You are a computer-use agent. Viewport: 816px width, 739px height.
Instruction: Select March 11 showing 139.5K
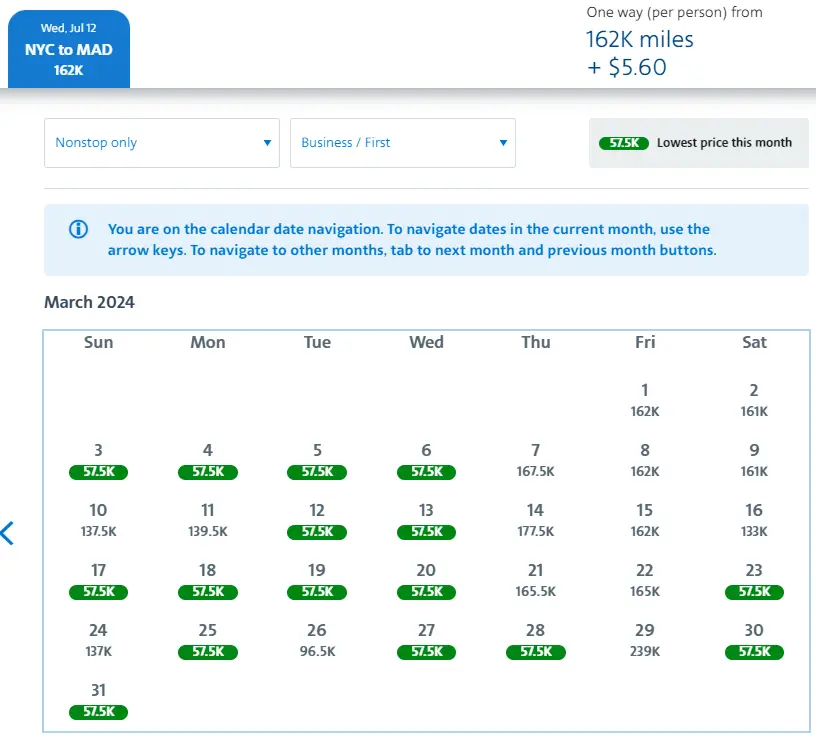pos(208,521)
